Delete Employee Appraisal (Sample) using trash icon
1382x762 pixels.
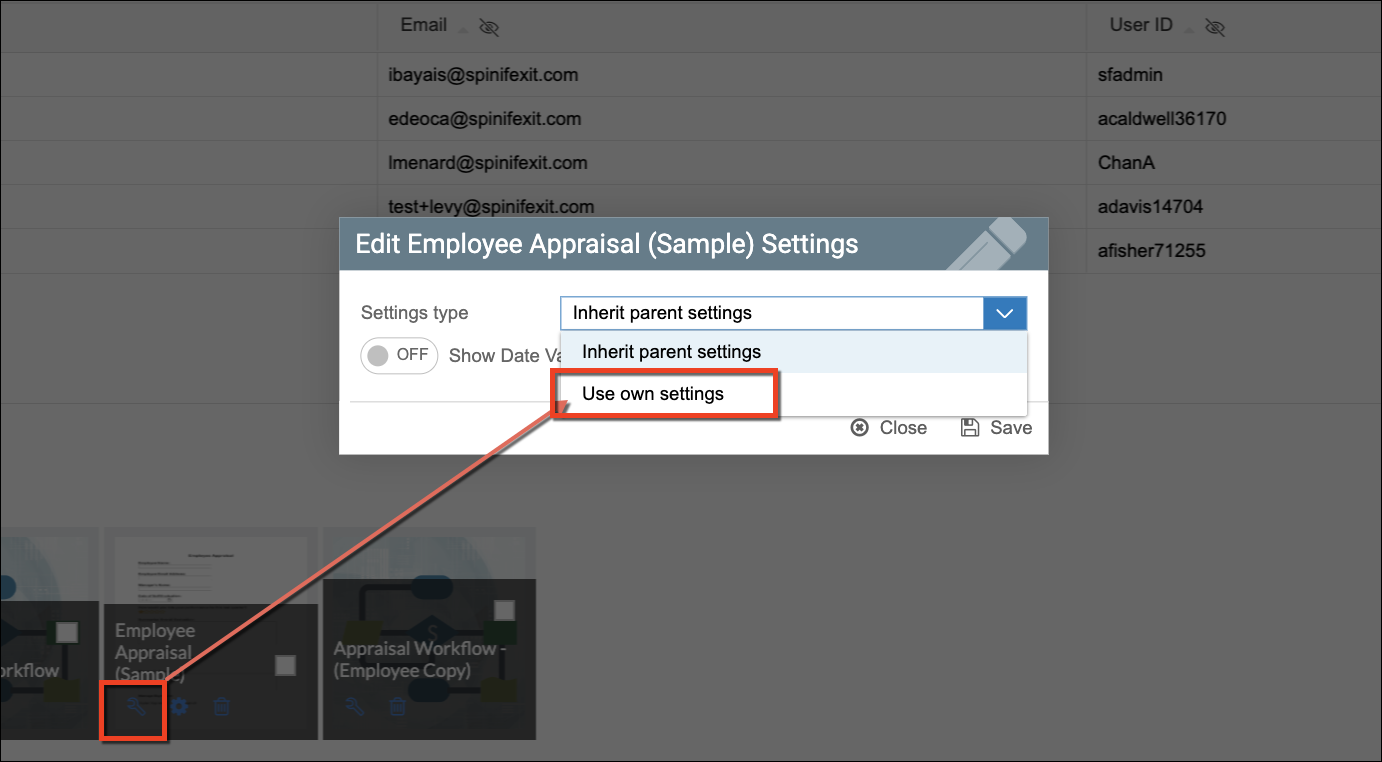tap(222, 707)
